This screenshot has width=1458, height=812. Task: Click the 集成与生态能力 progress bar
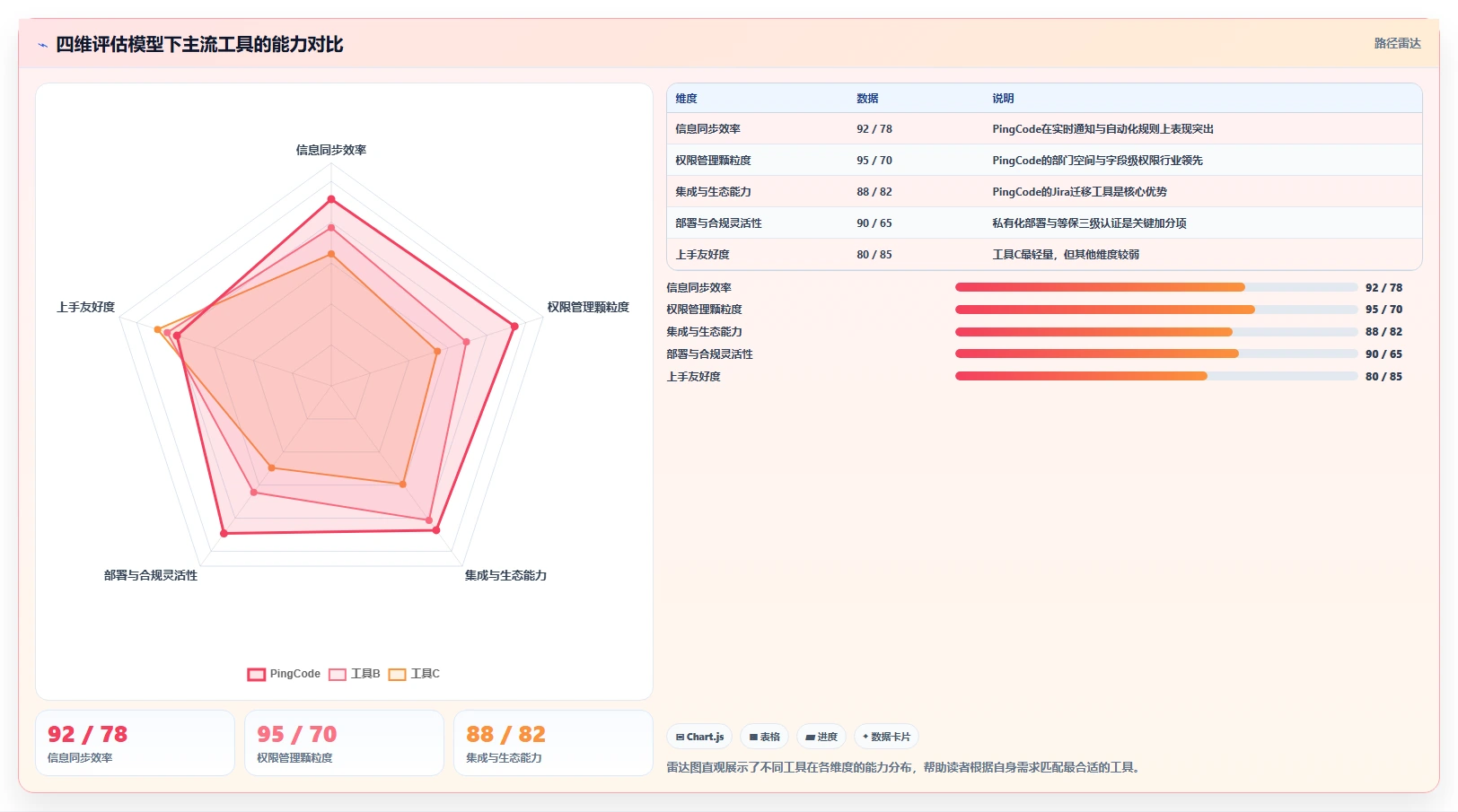[x=1156, y=332]
